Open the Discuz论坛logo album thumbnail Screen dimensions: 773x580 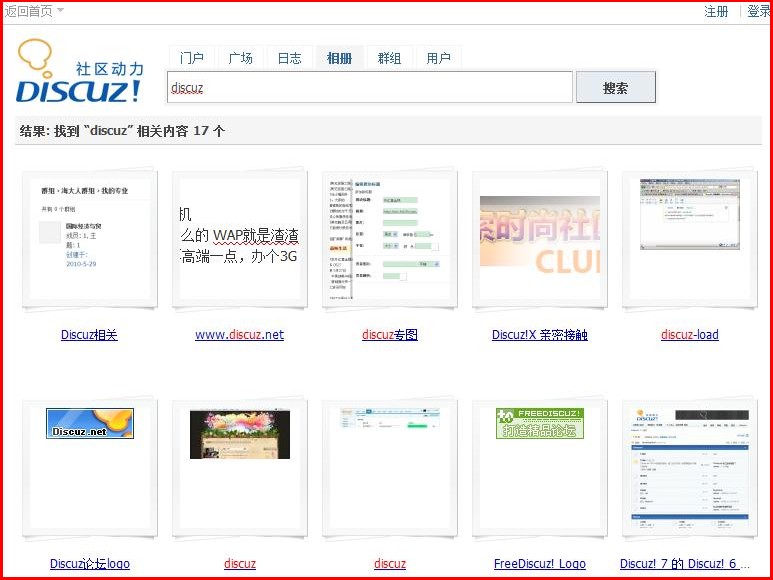(90, 468)
